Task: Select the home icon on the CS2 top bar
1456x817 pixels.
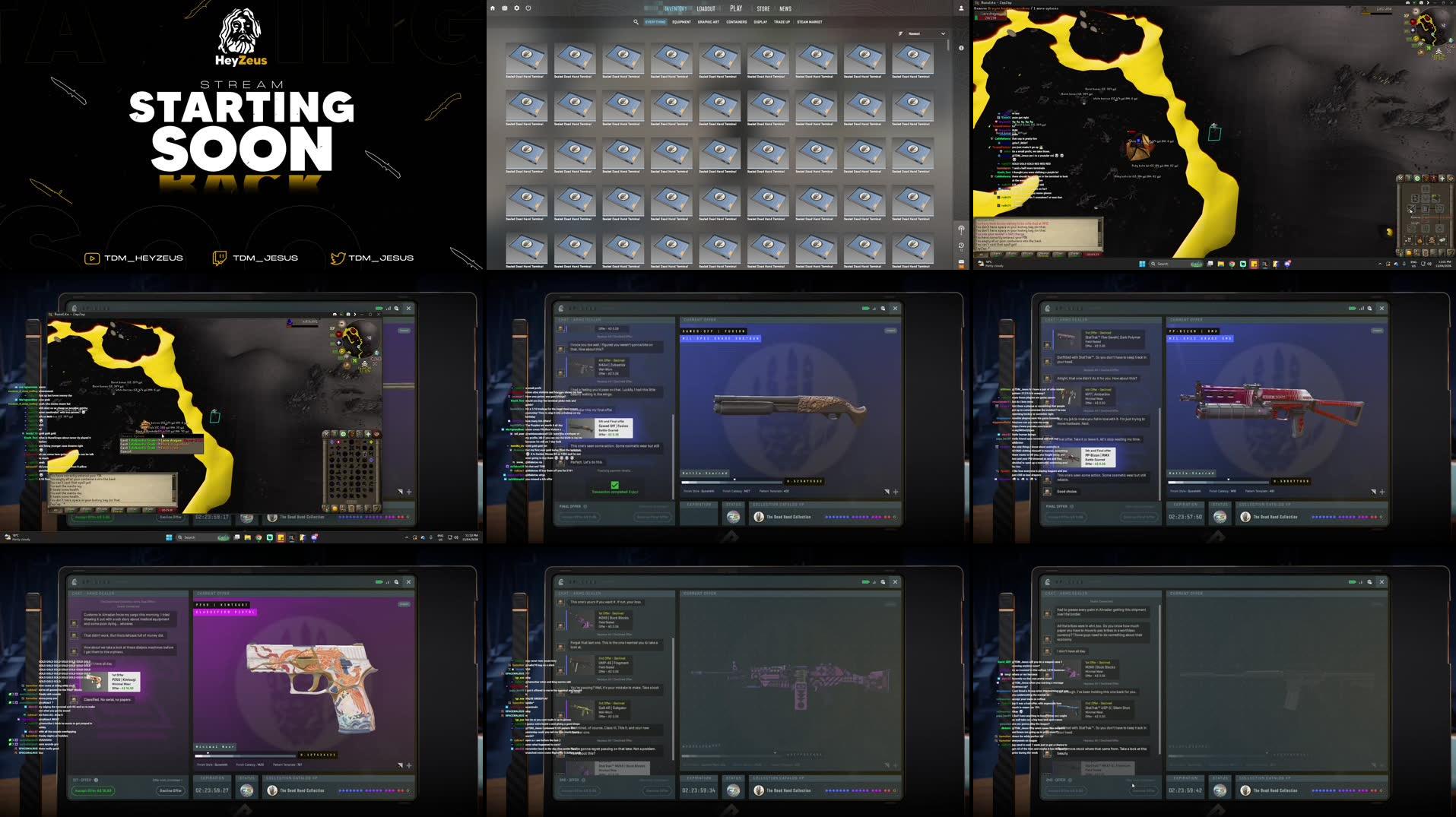Action: coord(493,8)
